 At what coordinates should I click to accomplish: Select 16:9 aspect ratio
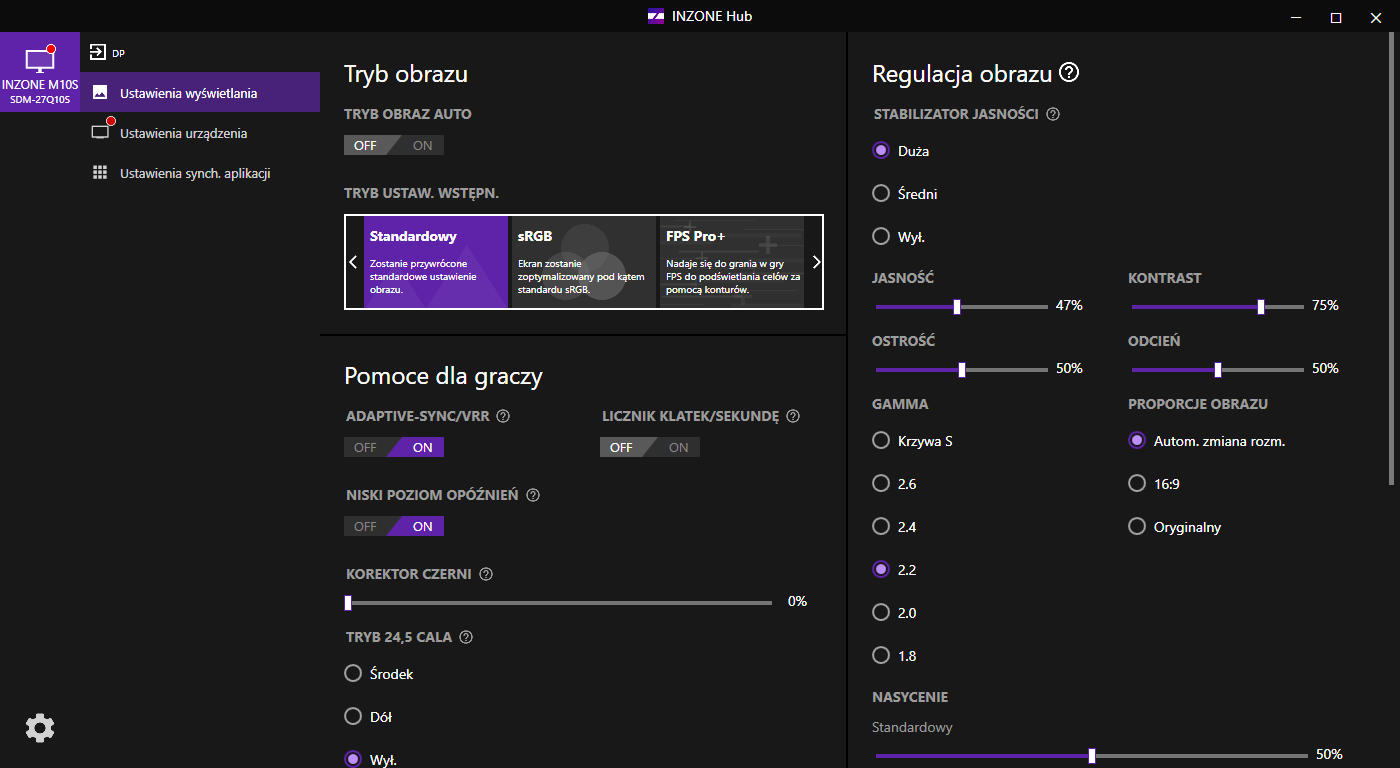point(1137,483)
